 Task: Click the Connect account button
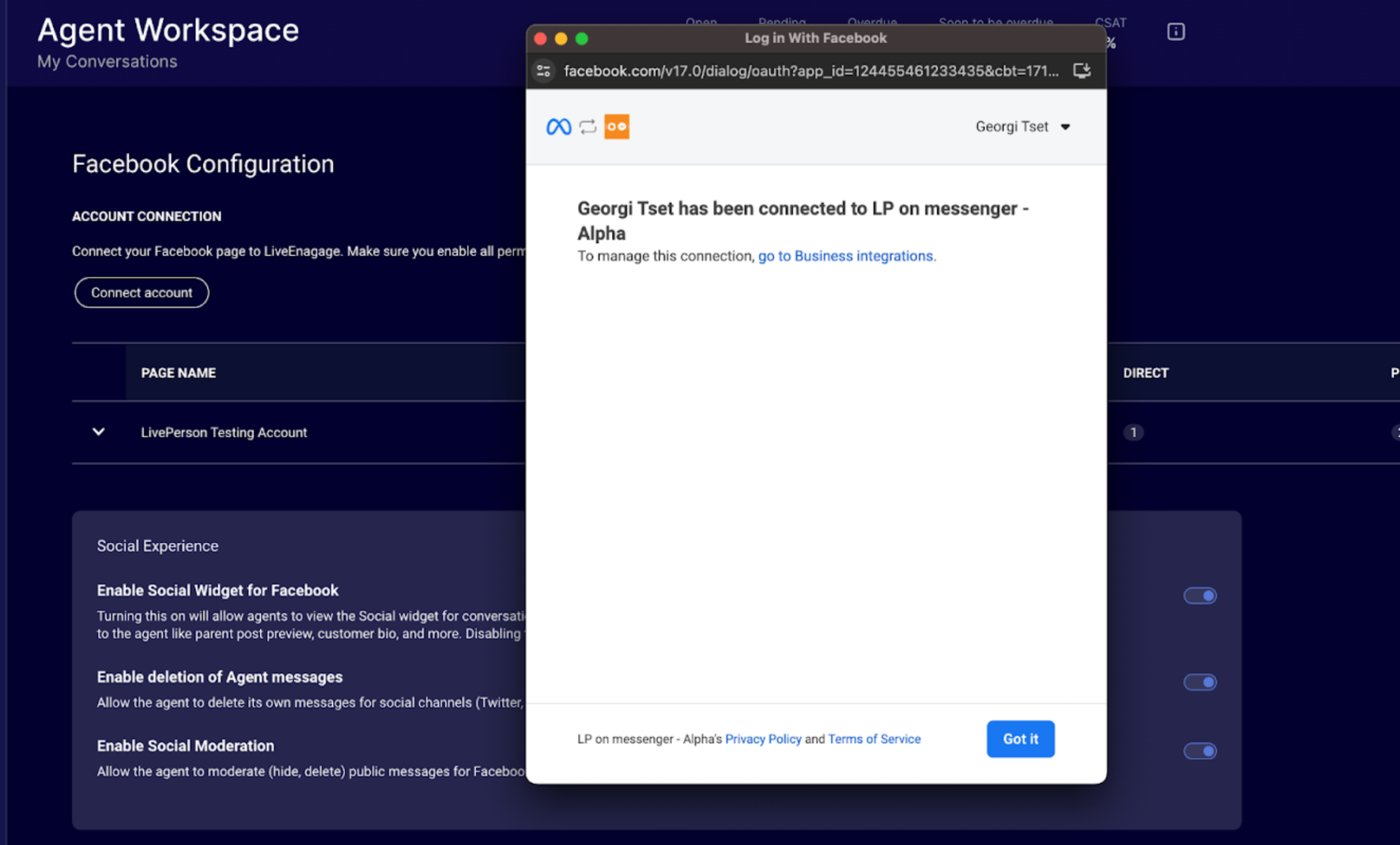(x=142, y=292)
